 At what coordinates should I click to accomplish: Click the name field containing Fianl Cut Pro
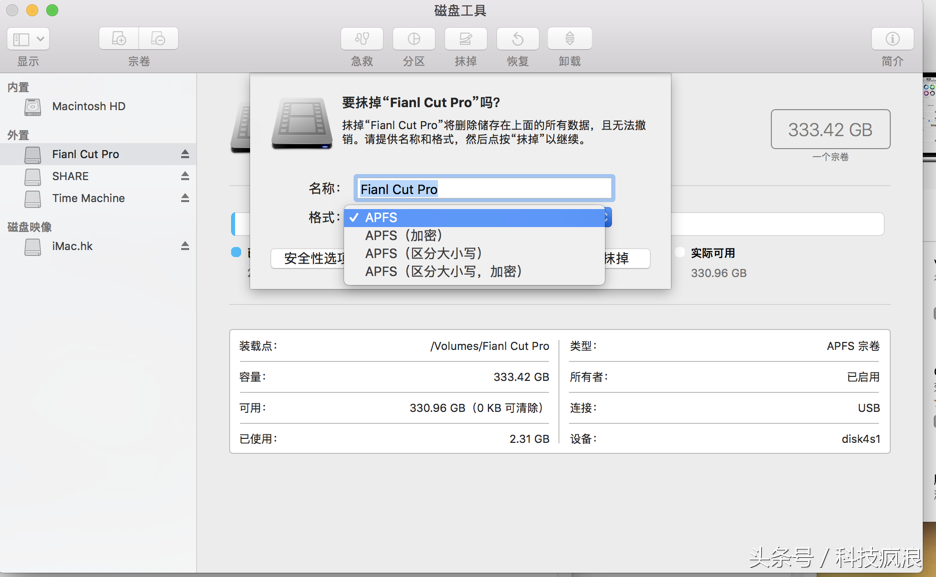[x=484, y=189]
